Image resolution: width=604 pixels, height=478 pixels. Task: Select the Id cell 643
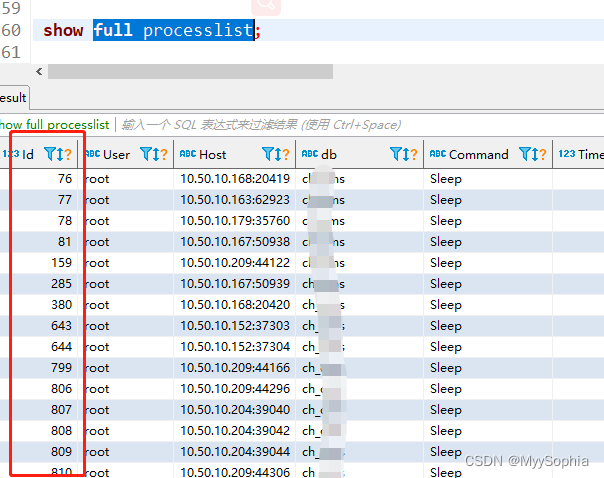click(x=39, y=326)
